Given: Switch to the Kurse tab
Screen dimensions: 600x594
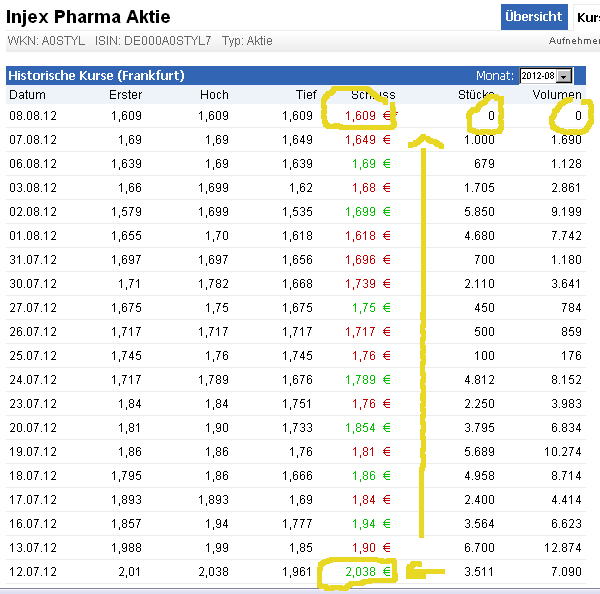Looking at the screenshot, I should (587, 17).
